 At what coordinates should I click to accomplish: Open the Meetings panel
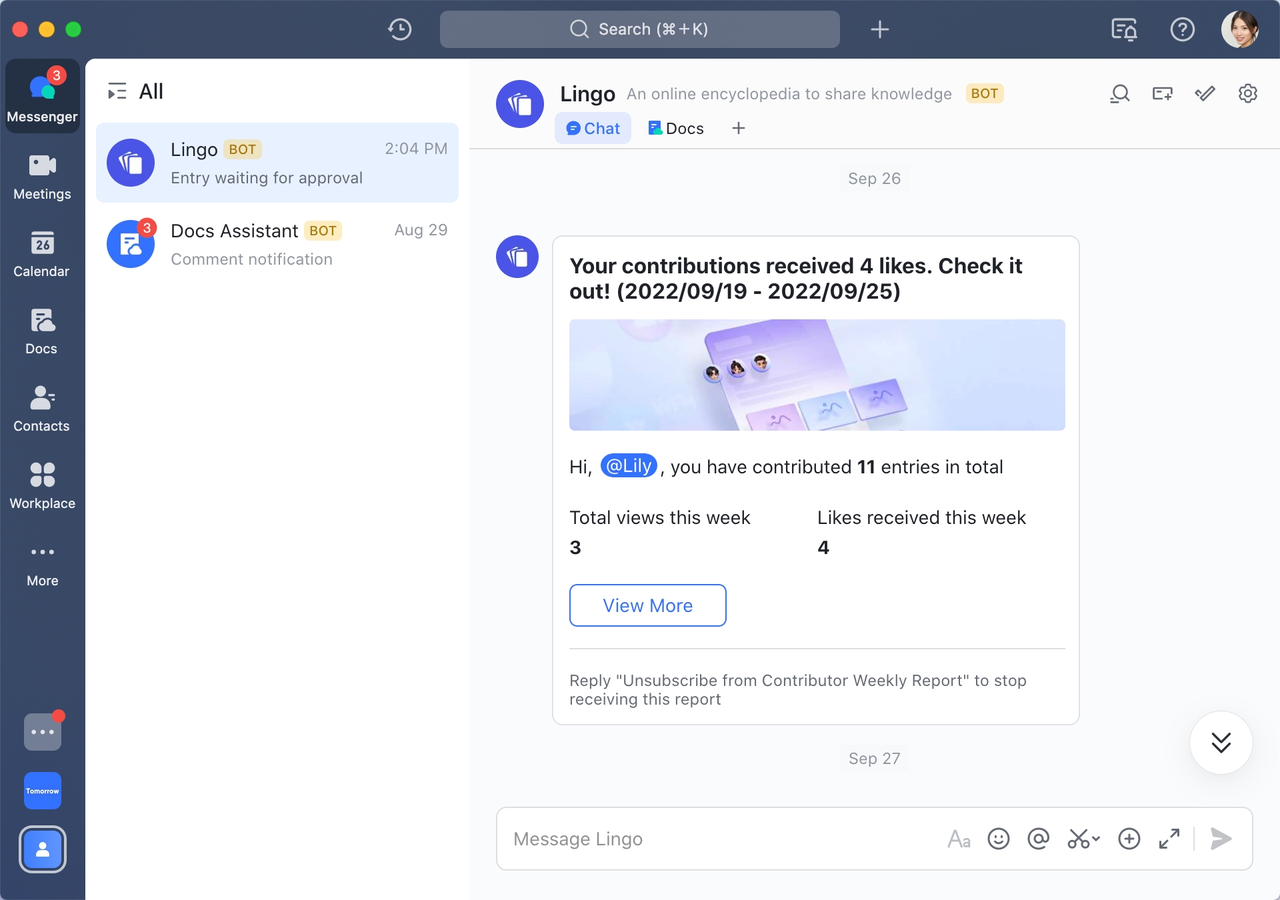(x=42, y=178)
